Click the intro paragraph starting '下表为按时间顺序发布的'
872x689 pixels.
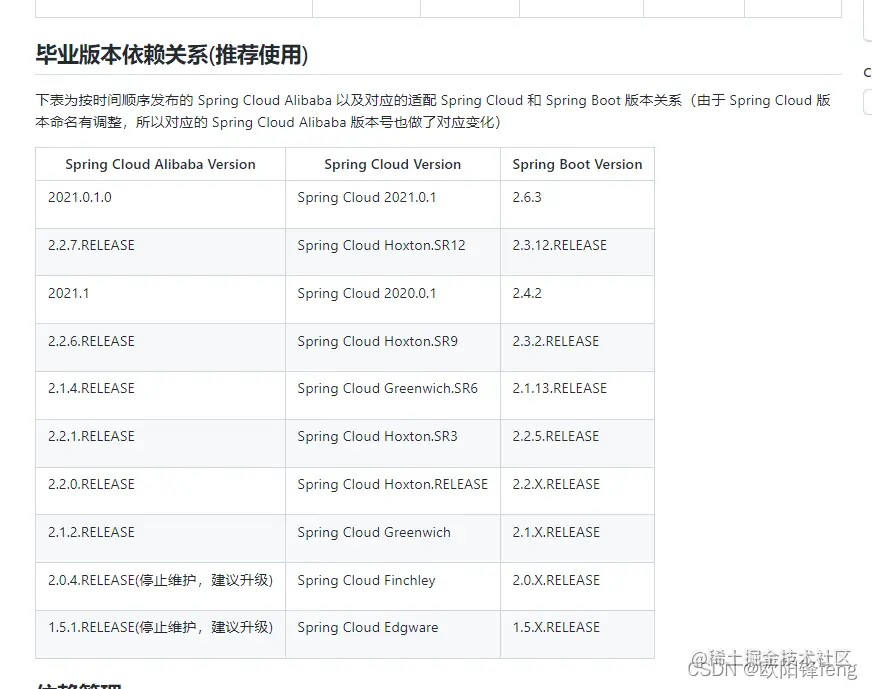pyautogui.click(x=433, y=111)
